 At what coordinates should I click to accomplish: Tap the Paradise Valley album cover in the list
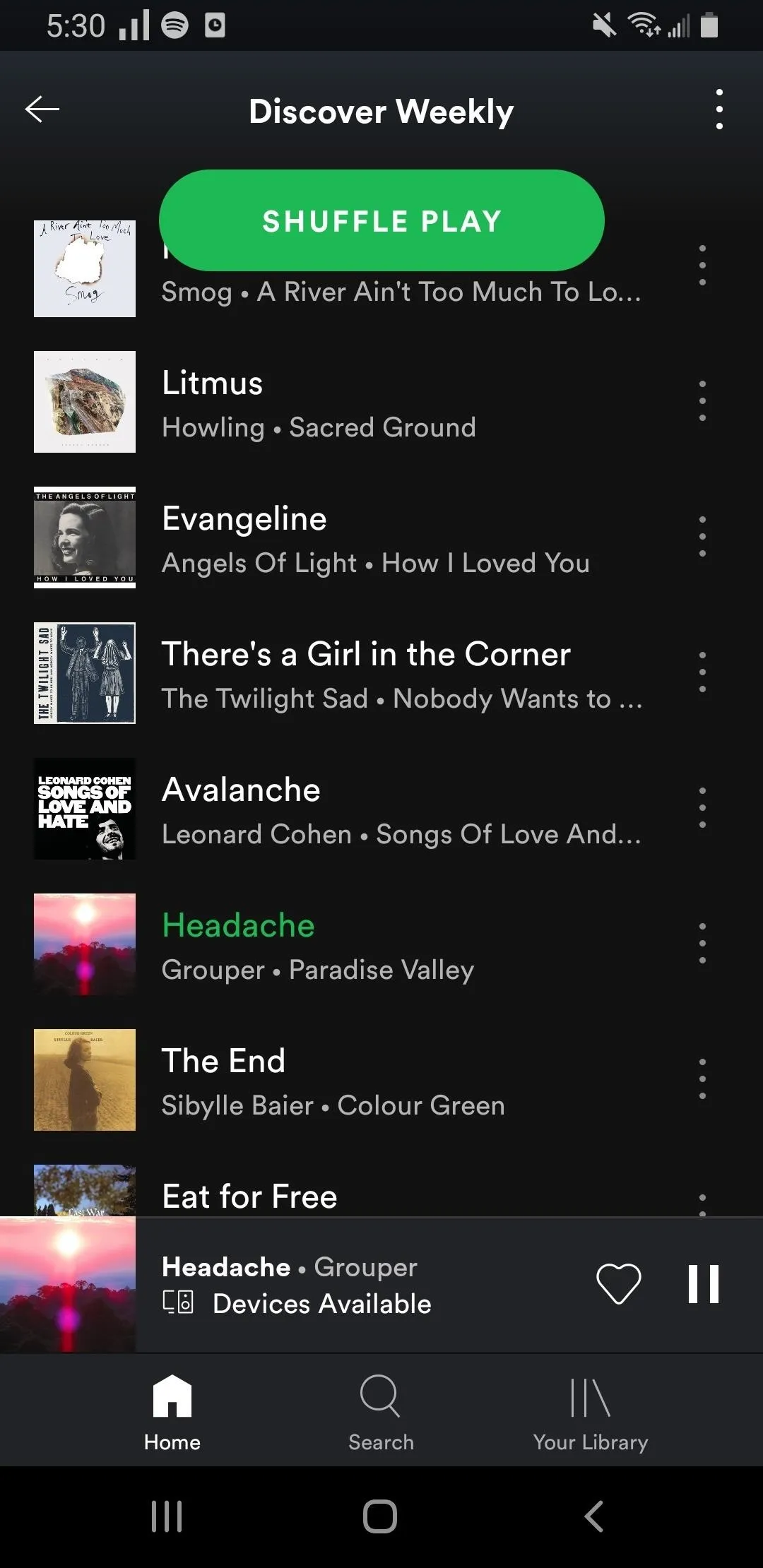click(85, 944)
